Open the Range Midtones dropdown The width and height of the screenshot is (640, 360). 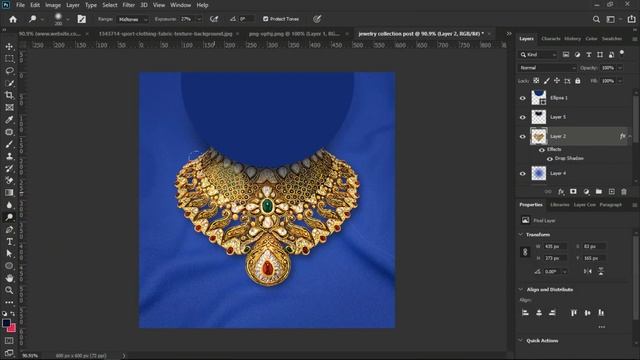(x=133, y=19)
